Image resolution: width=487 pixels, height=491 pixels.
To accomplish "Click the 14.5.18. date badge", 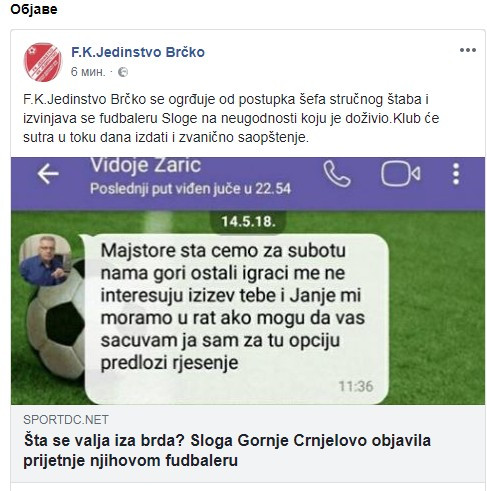I will [248, 221].
